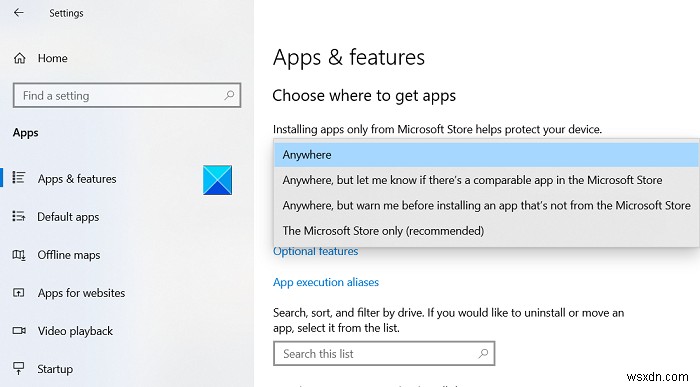Choose The Microsoft Store only (recommended)

486,231
